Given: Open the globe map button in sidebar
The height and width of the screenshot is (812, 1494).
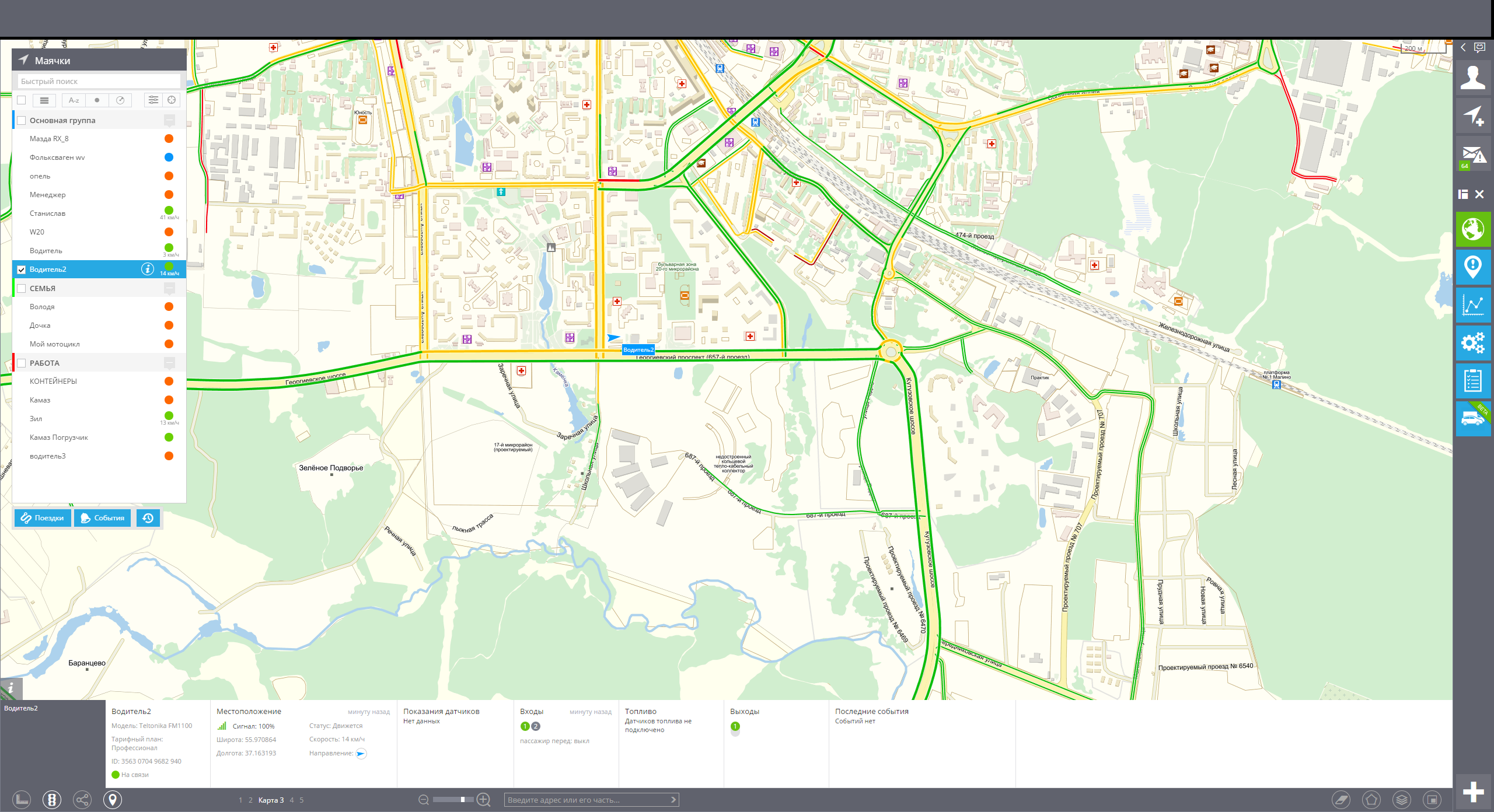Looking at the screenshot, I should 1473,229.
